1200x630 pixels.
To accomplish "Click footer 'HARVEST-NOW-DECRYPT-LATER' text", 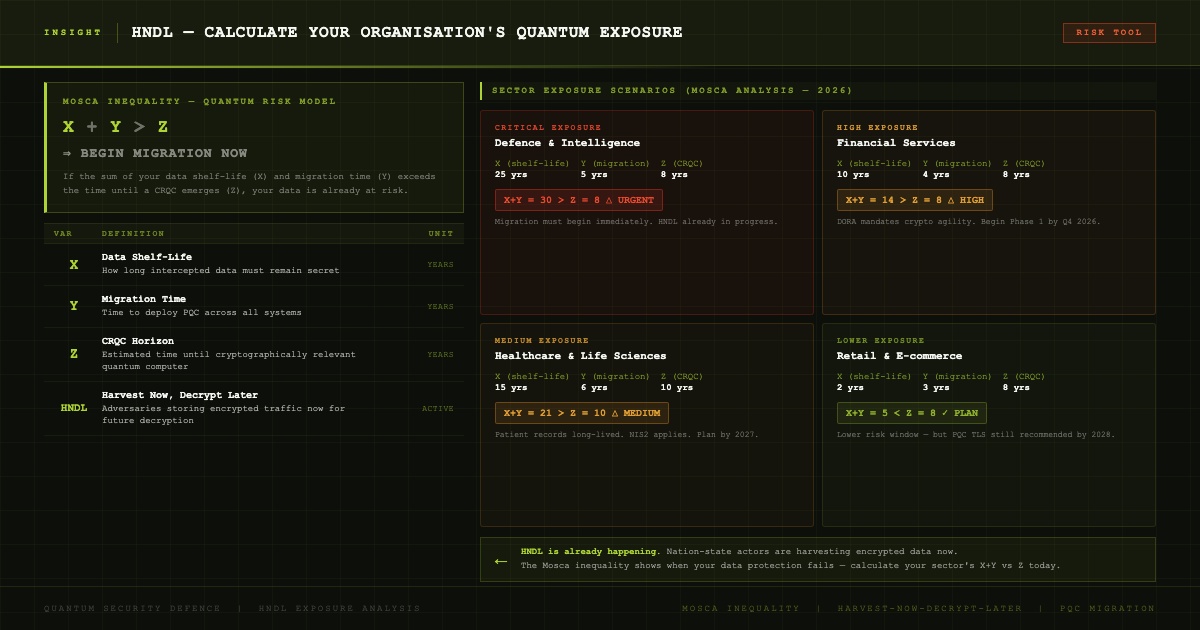I will (930, 608).
